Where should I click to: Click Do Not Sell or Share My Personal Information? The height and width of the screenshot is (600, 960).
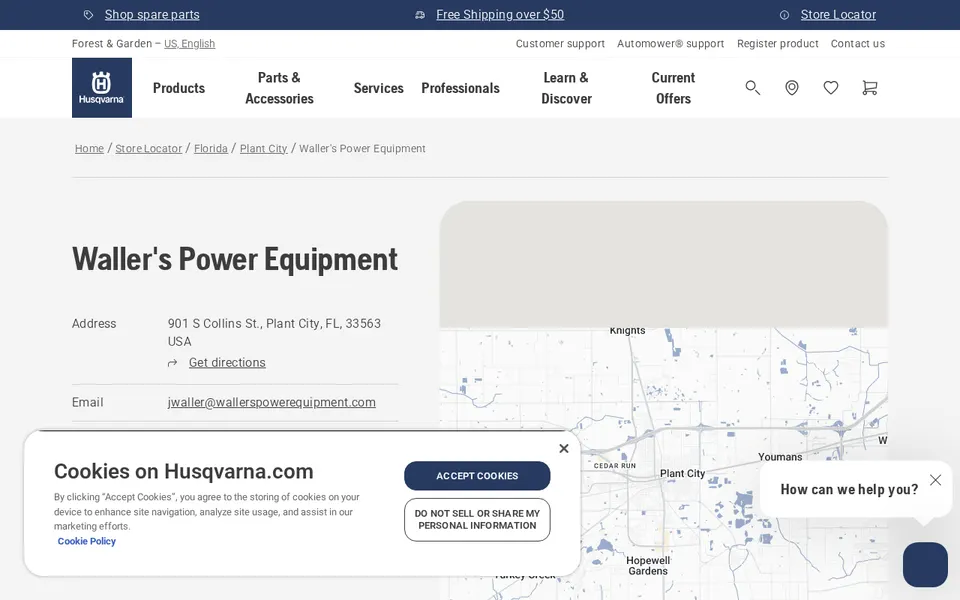(477, 520)
